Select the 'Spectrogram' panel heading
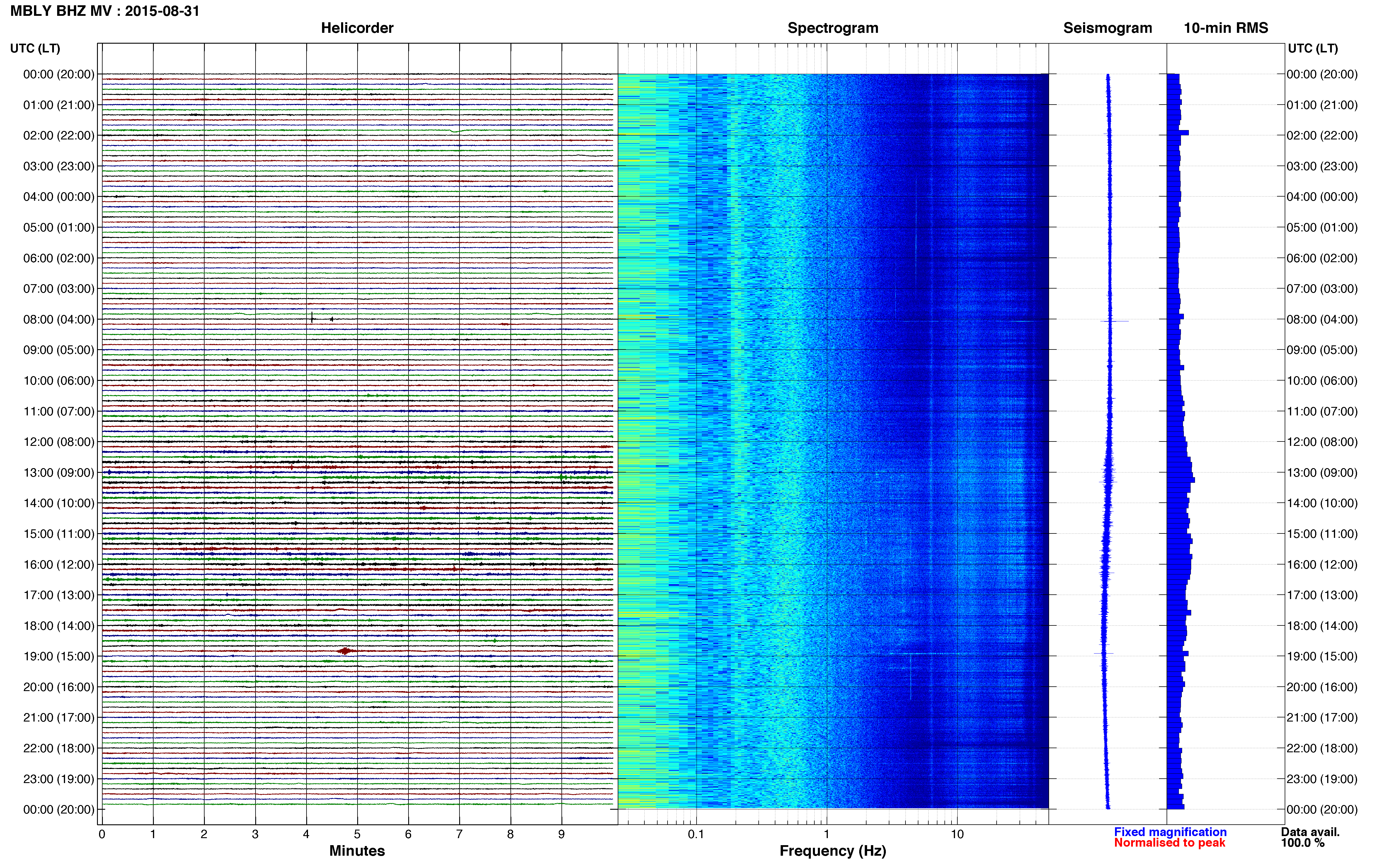1389x868 pixels. pyautogui.click(x=833, y=28)
